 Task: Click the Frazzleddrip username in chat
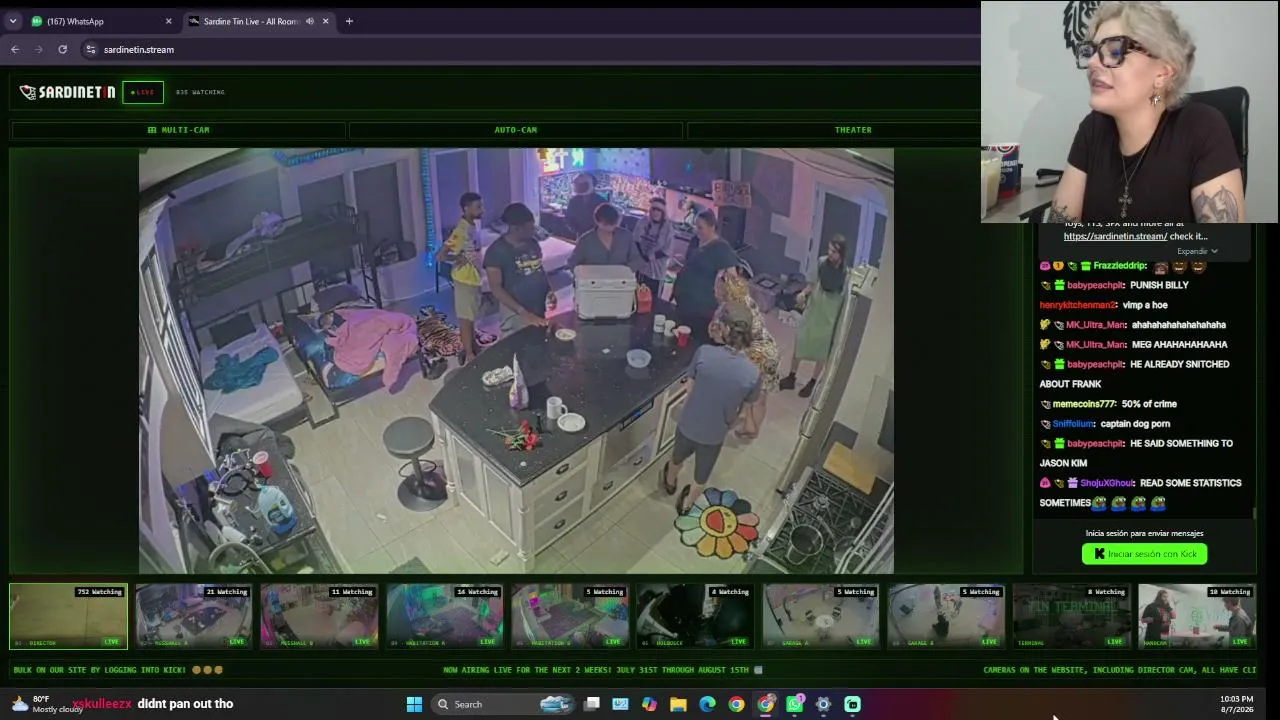tap(1119, 266)
